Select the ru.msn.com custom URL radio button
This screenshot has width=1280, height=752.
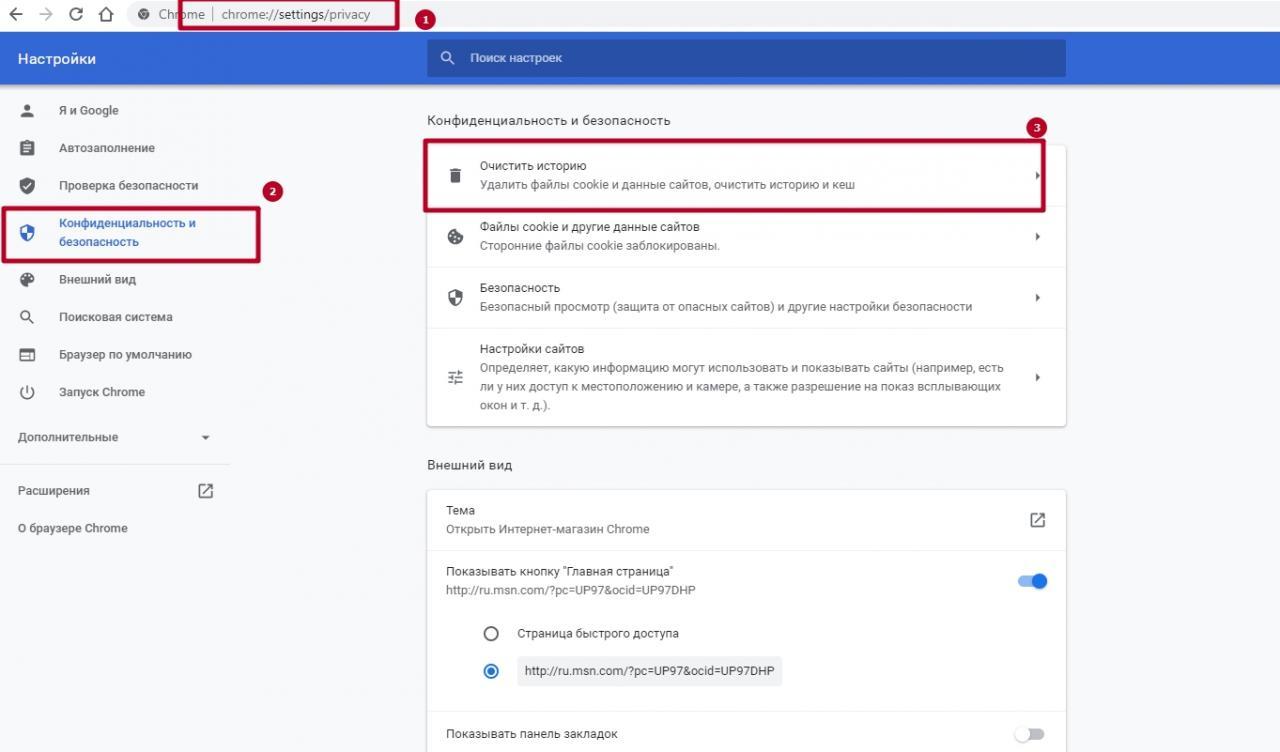click(x=491, y=671)
